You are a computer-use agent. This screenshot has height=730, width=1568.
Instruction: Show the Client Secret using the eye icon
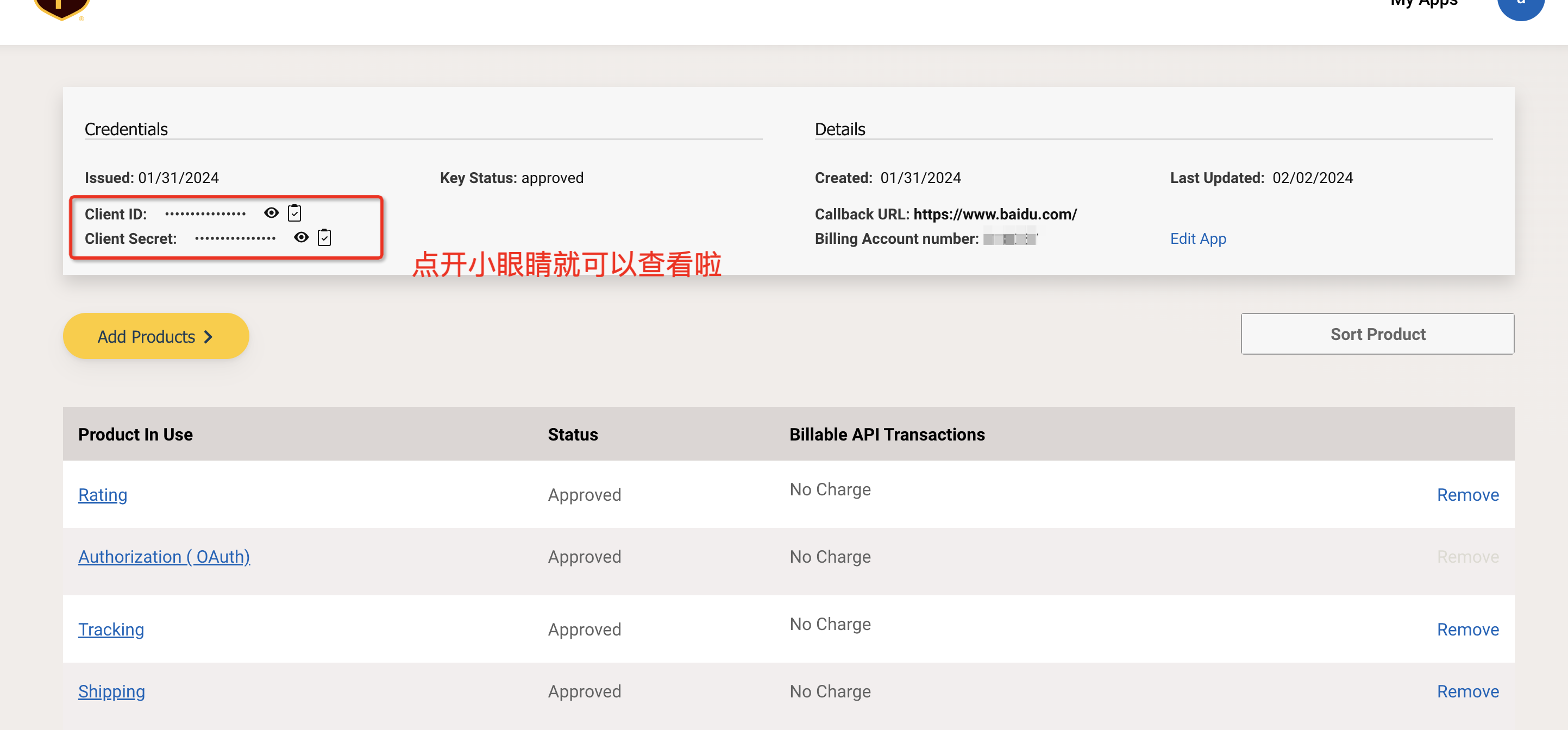click(302, 237)
